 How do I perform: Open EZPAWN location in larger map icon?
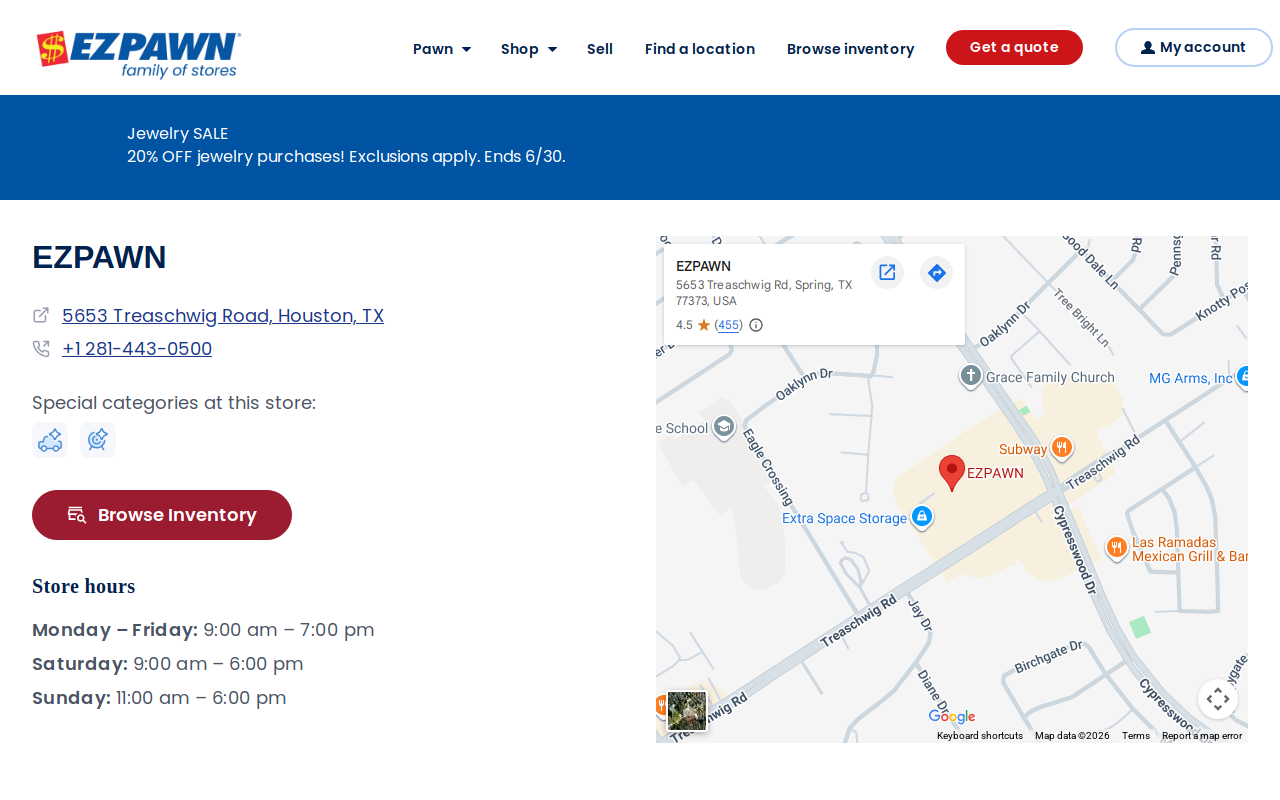click(887, 272)
